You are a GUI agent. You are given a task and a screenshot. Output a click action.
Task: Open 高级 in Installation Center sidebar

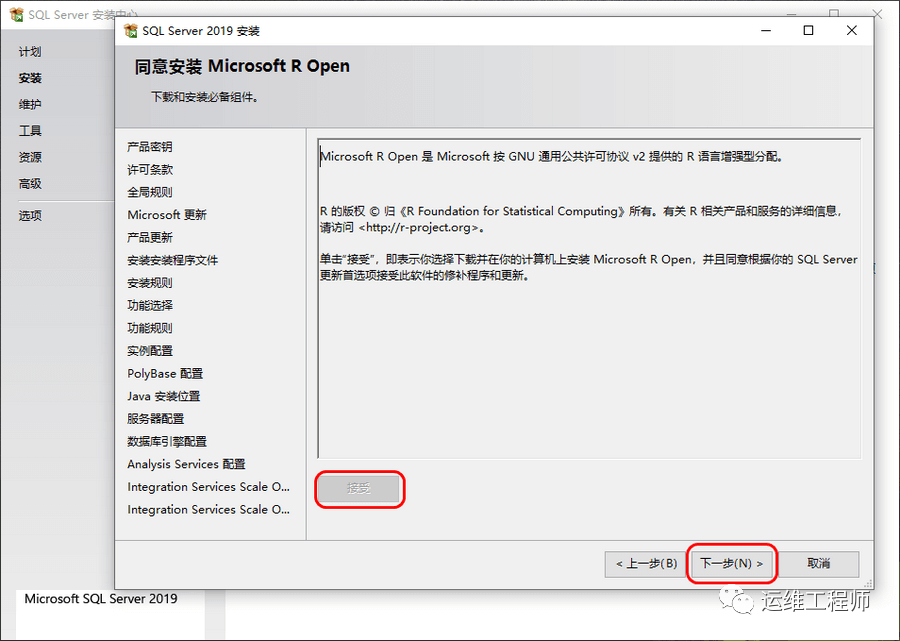tap(30, 184)
